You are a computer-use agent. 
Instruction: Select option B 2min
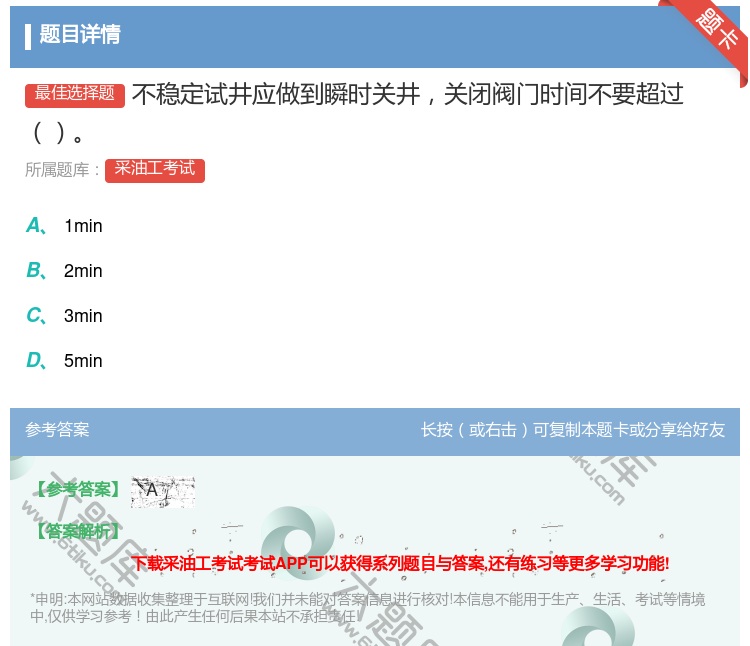(64, 271)
